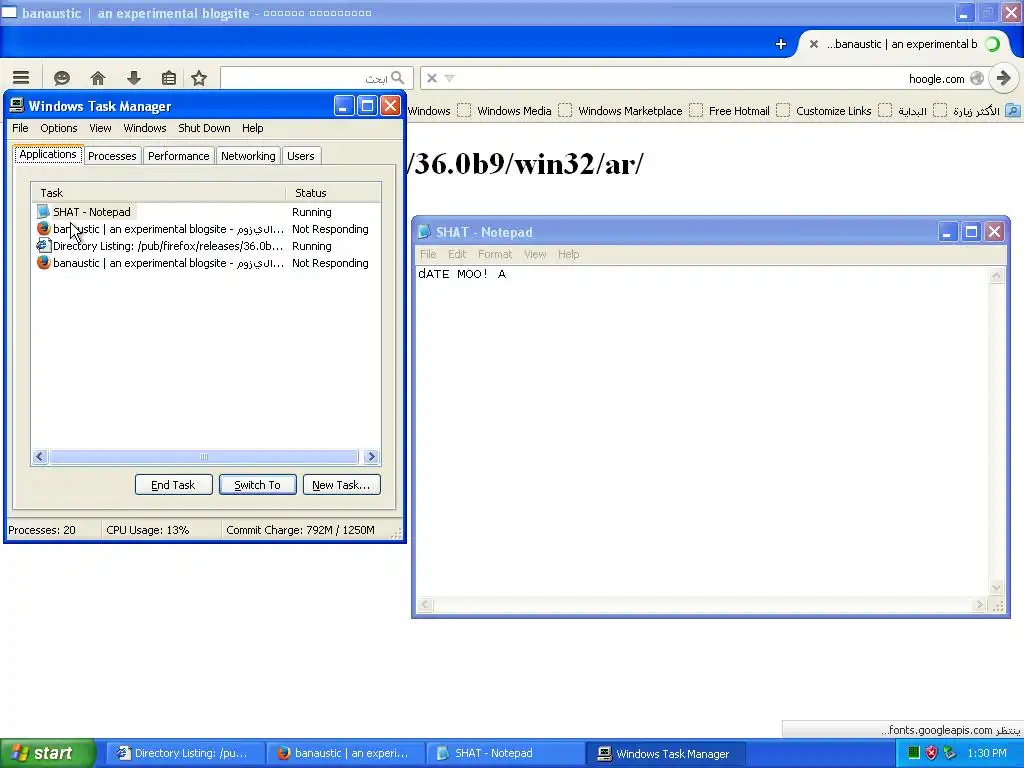Select first banaustic Not Responding task
The image size is (1024, 768).
(206, 229)
